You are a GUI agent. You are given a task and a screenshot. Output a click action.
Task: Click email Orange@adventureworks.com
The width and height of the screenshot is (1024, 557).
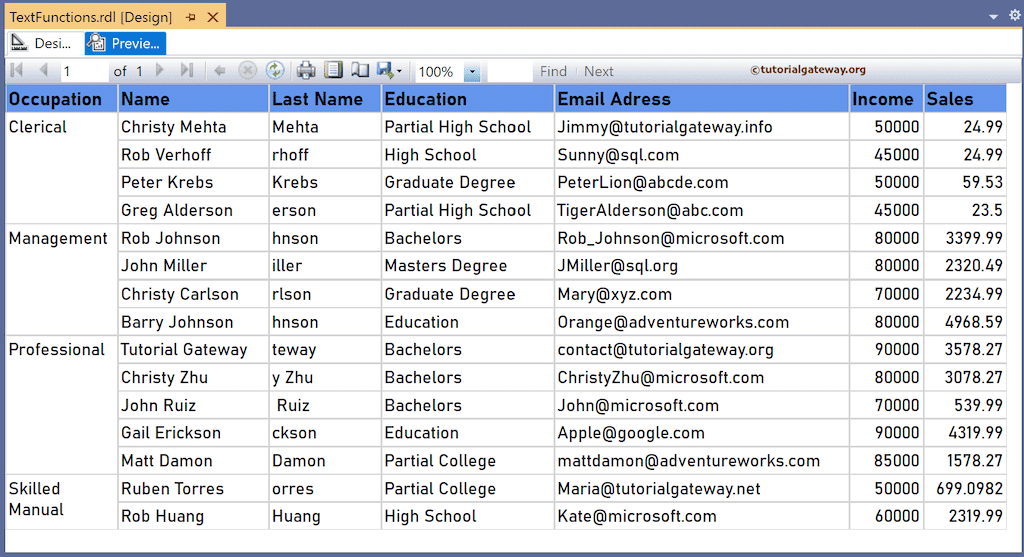click(673, 322)
